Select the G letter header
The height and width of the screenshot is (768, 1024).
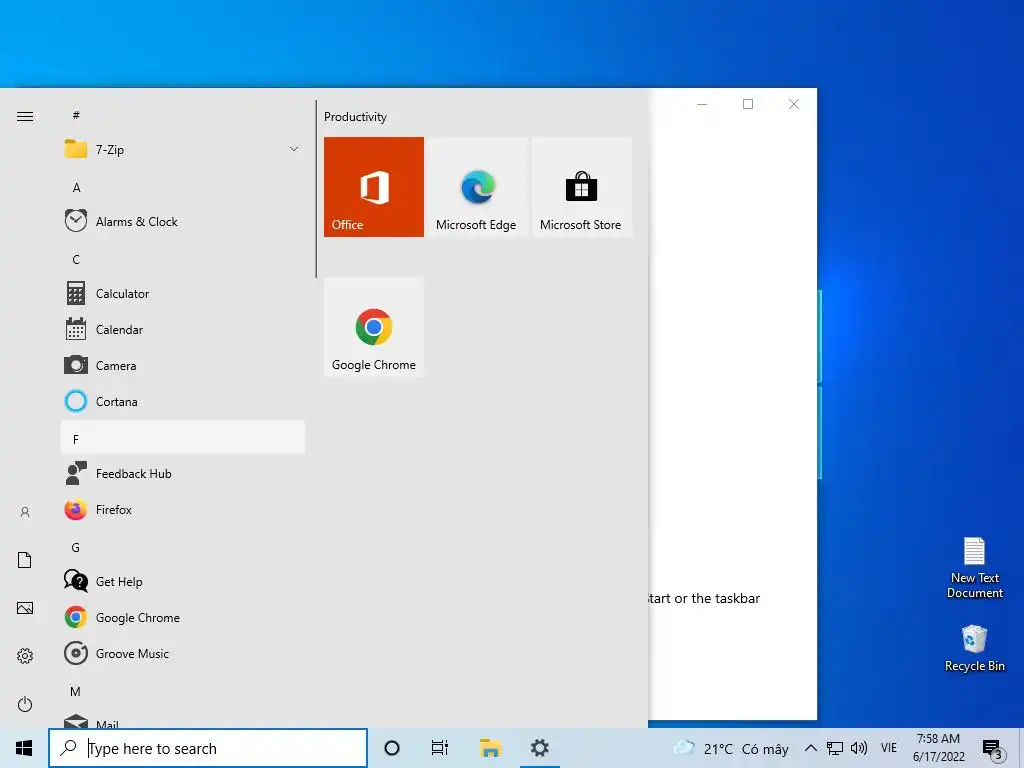pos(183,547)
